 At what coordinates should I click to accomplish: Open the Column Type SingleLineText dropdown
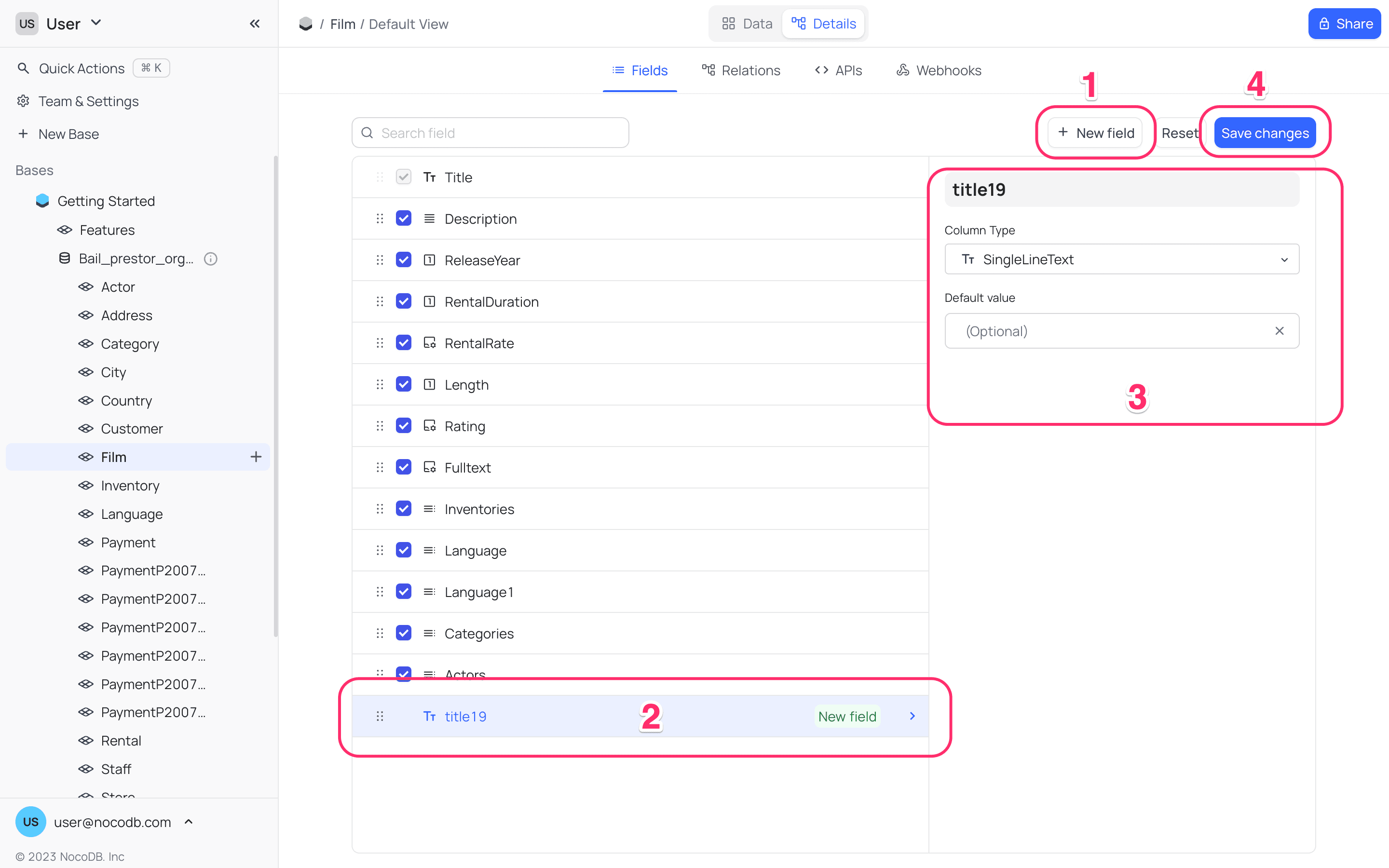coord(1121,259)
